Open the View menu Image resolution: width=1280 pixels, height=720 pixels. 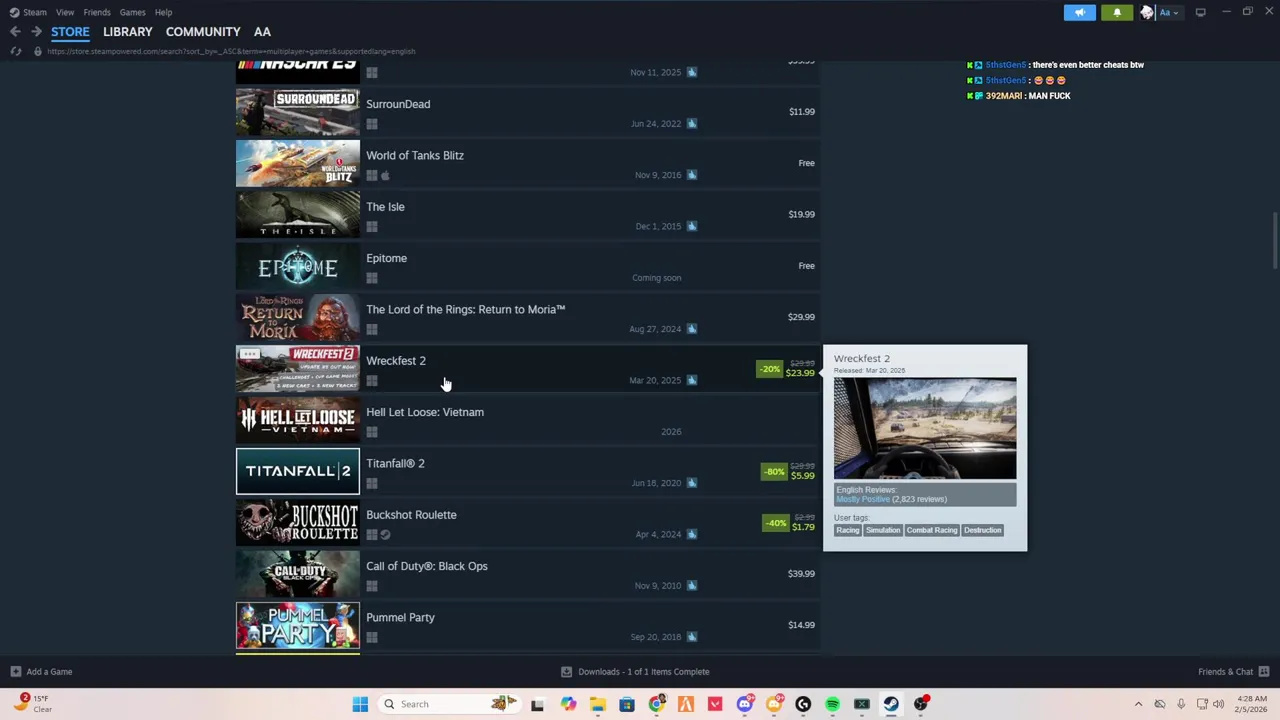tap(65, 12)
